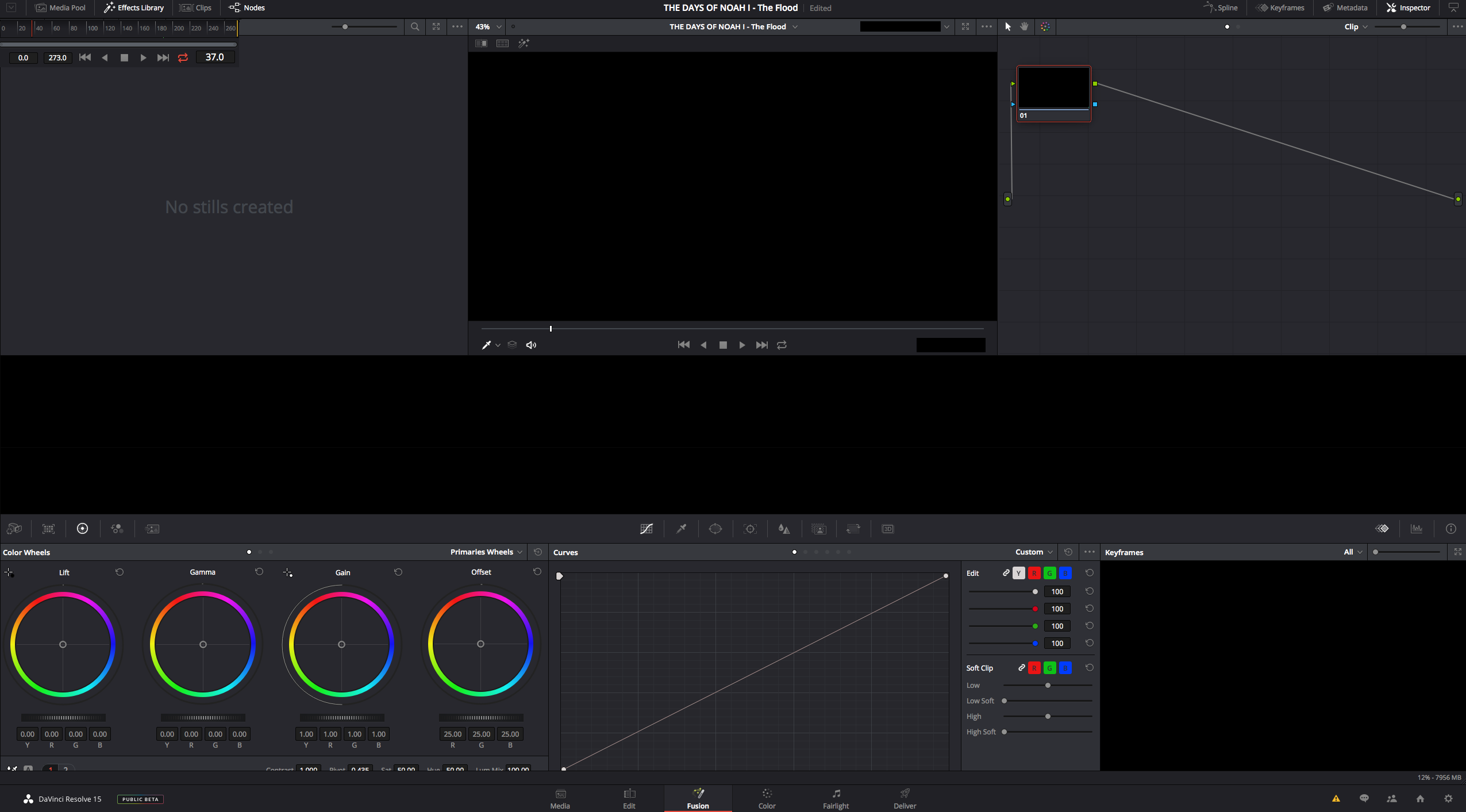Click the Gain Y value field
The image size is (1466, 812).
click(x=306, y=734)
